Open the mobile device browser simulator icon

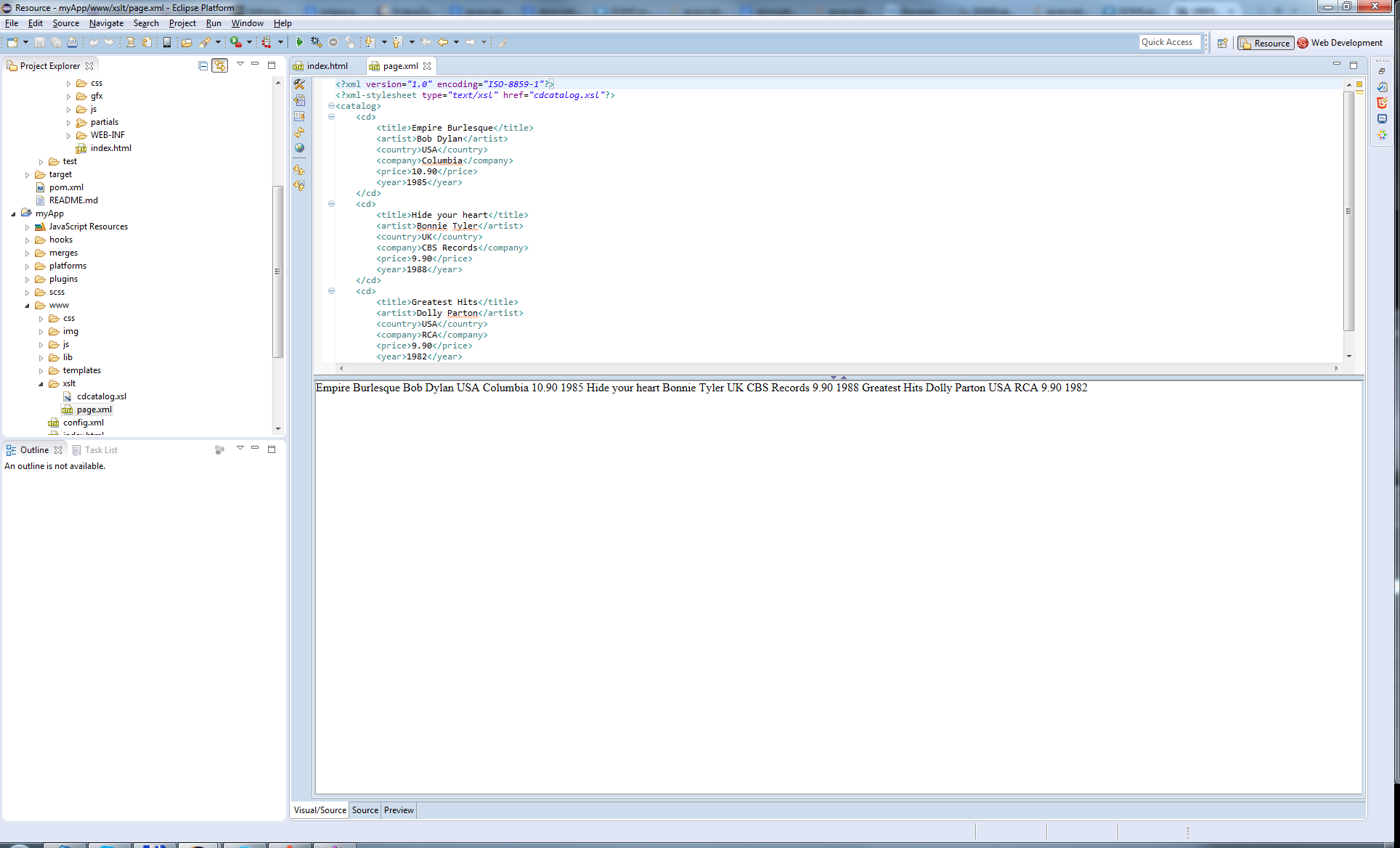tap(167, 43)
